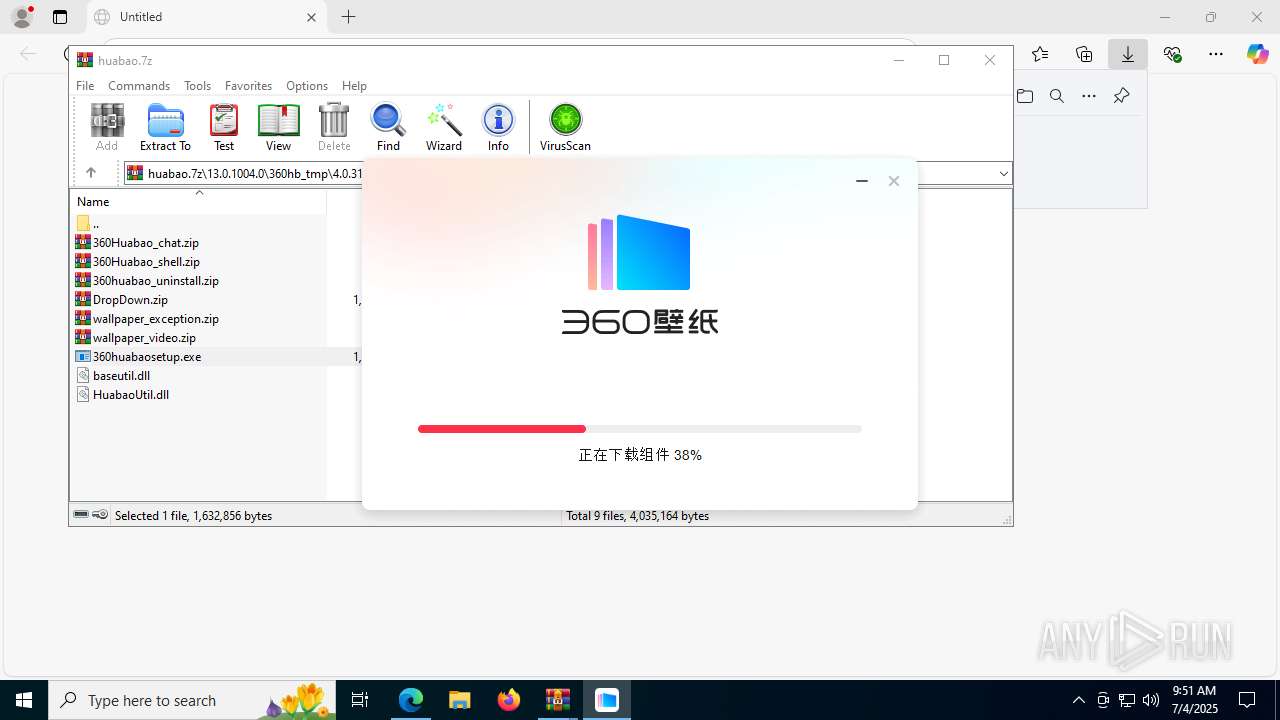Image resolution: width=1280 pixels, height=720 pixels.
Task: Click the download progress bar in installer
Action: click(640, 429)
